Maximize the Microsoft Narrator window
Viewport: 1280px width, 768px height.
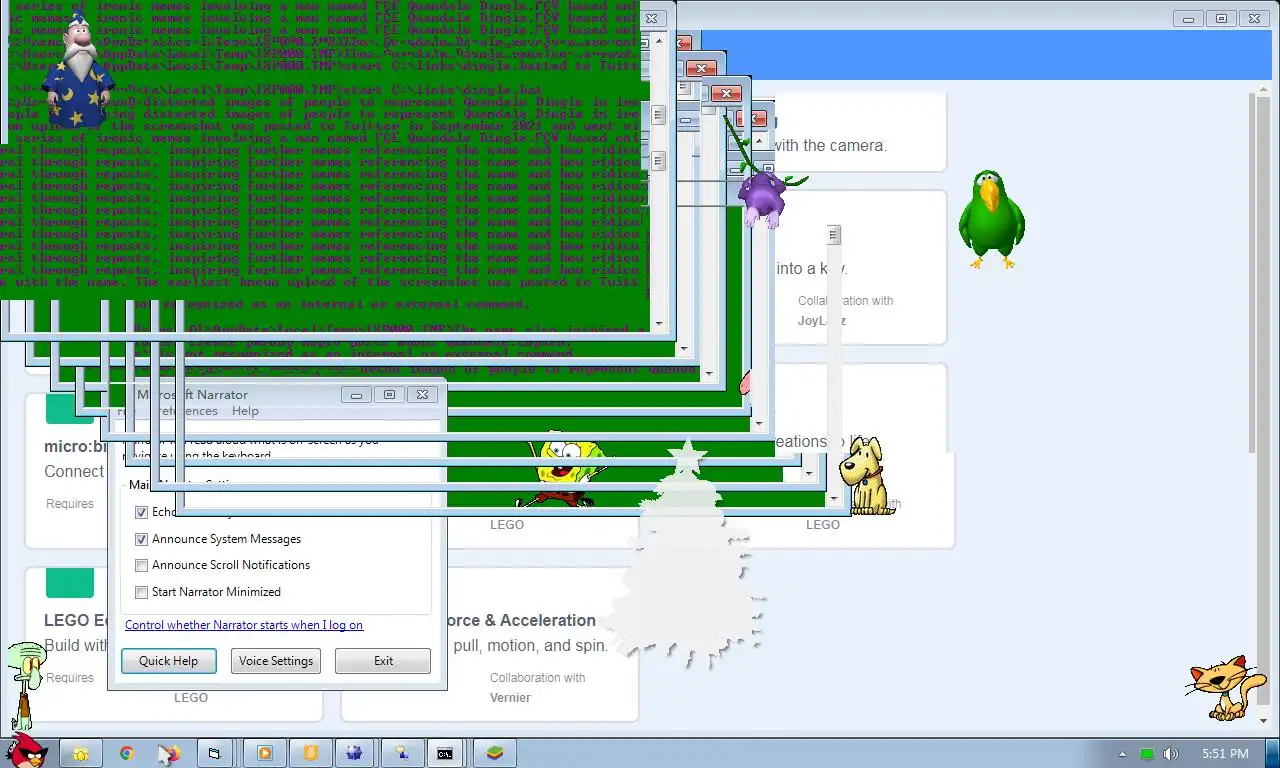coord(389,395)
